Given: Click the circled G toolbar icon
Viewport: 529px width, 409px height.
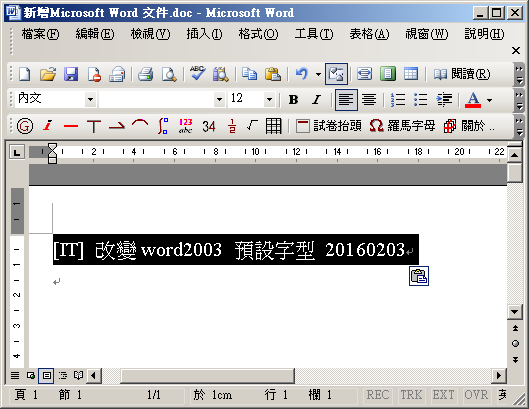Looking at the screenshot, I should [25, 126].
